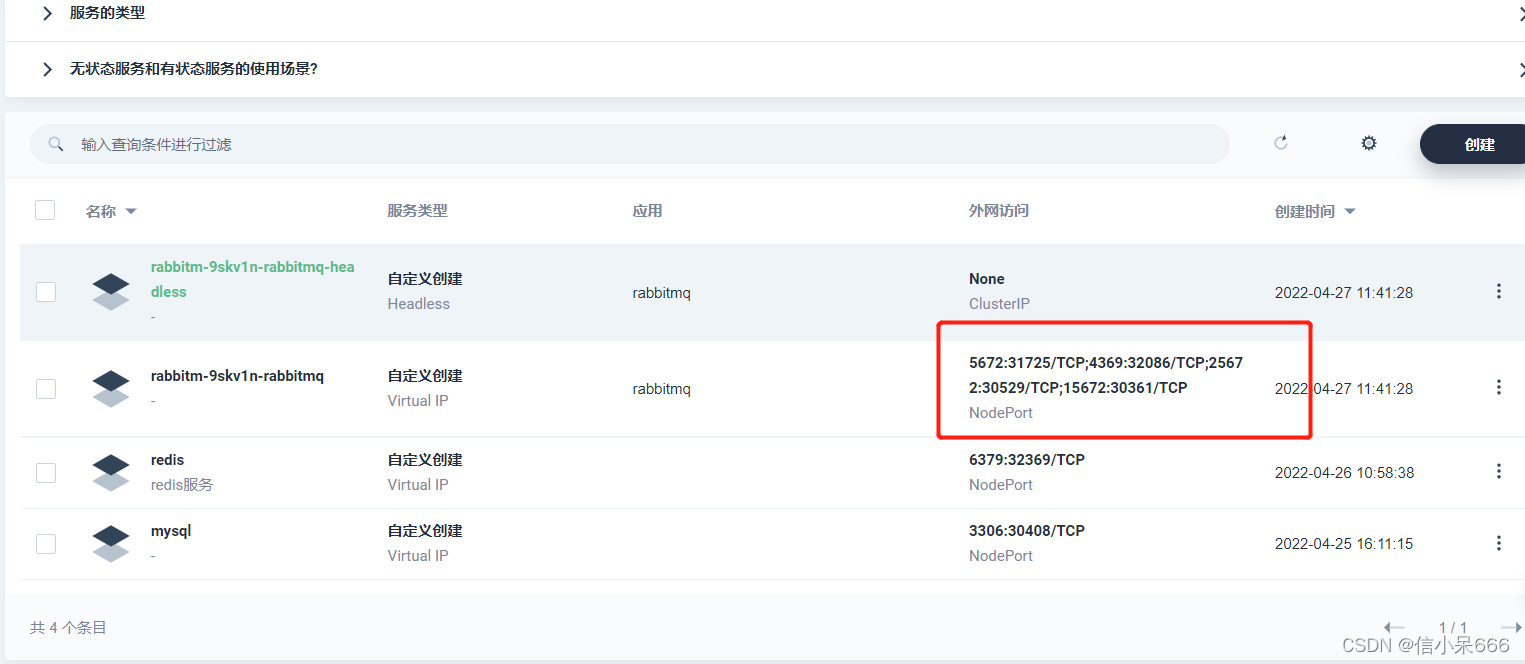The image size is (1525, 664).
Task: Open the three-dot menu for mysql row
Action: (x=1498, y=543)
